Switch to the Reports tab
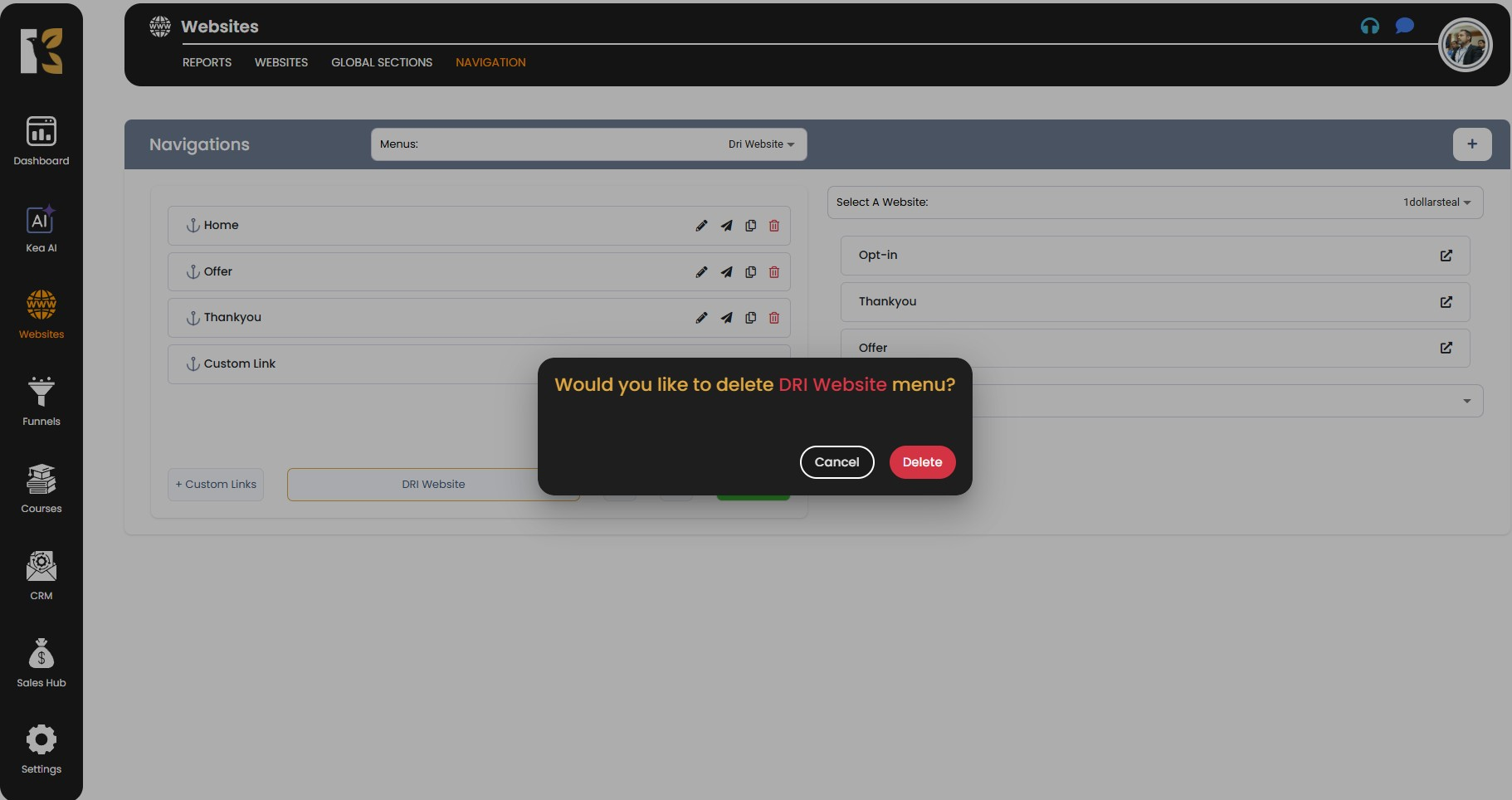 point(207,62)
